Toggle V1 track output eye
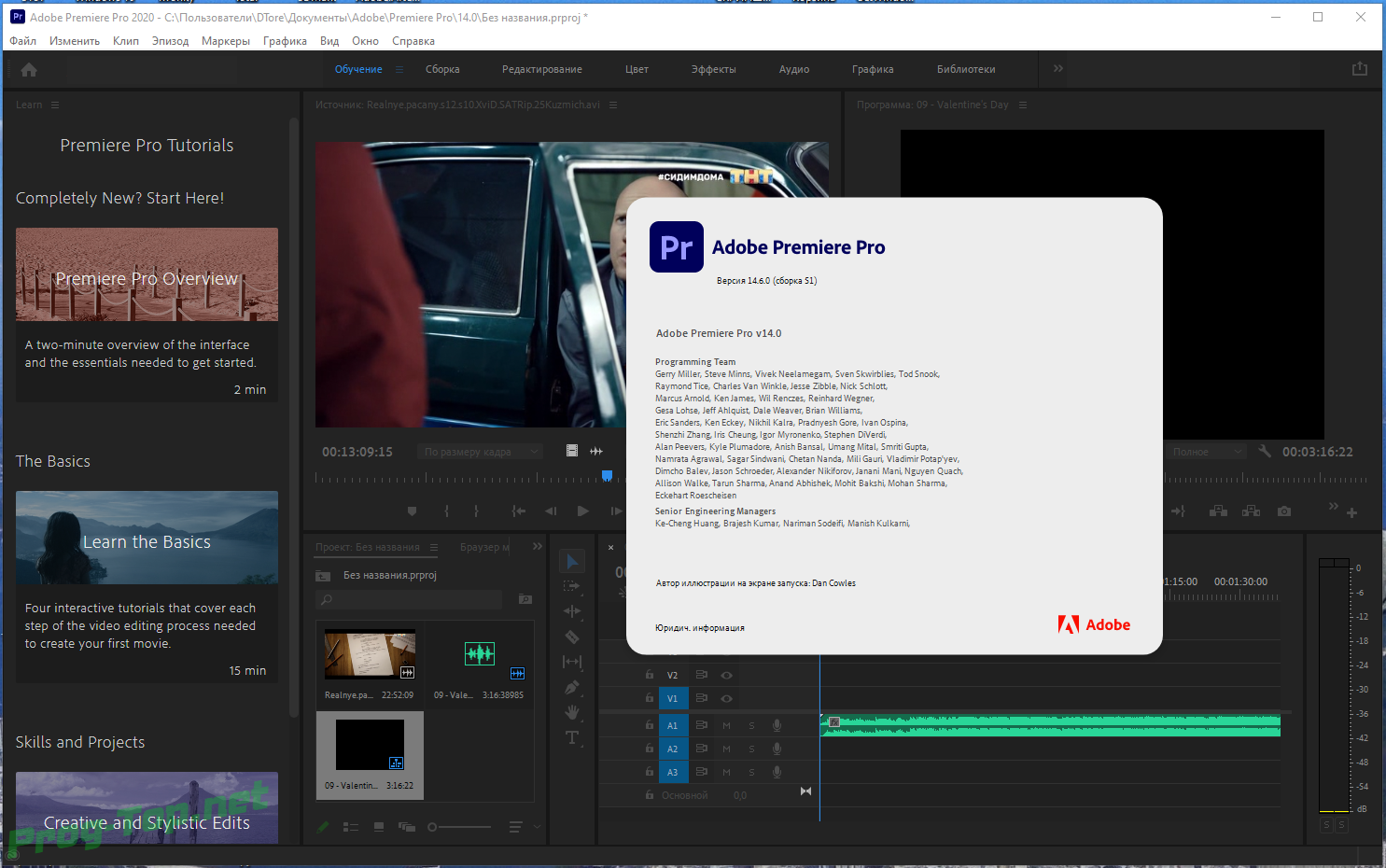 pyautogui.click(x=726, y=698)
